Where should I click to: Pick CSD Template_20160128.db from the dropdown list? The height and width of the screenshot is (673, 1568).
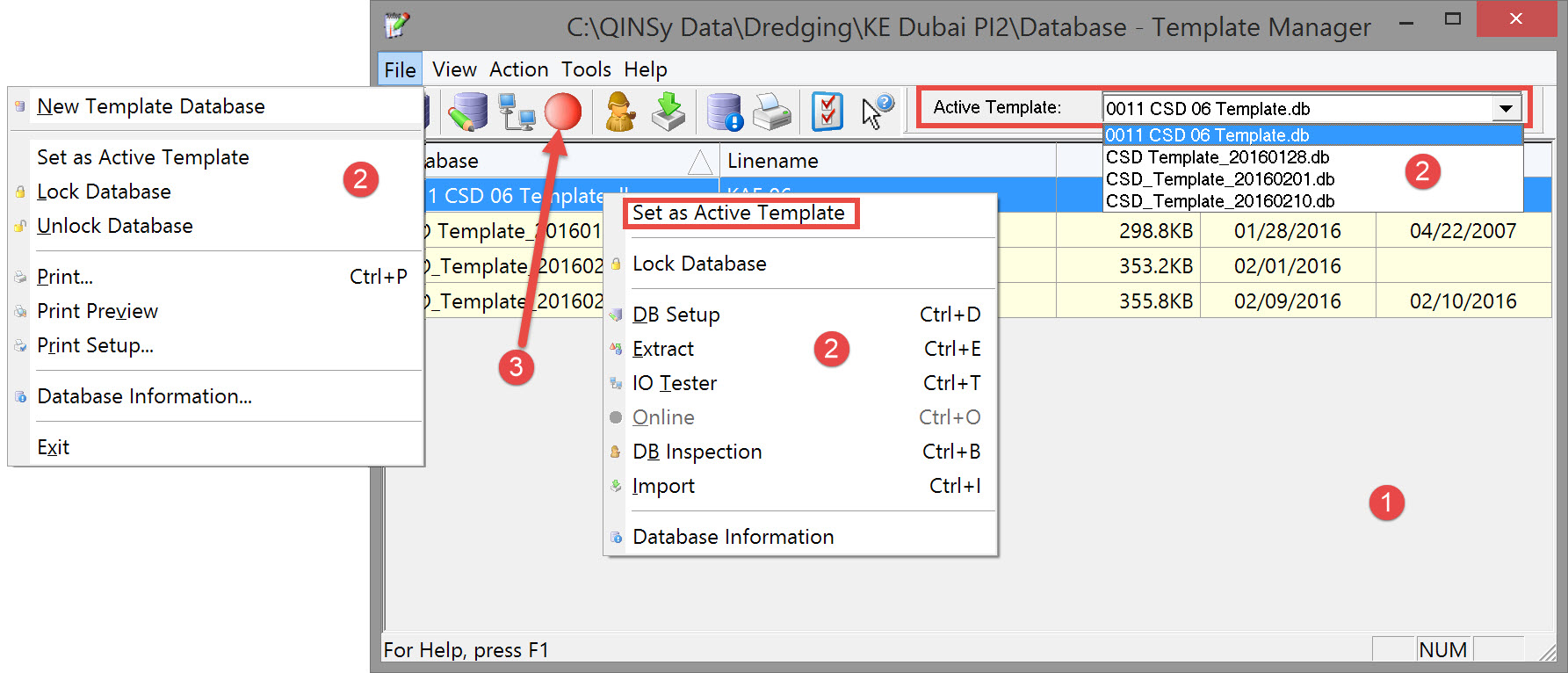click(x=1312, y=157)
